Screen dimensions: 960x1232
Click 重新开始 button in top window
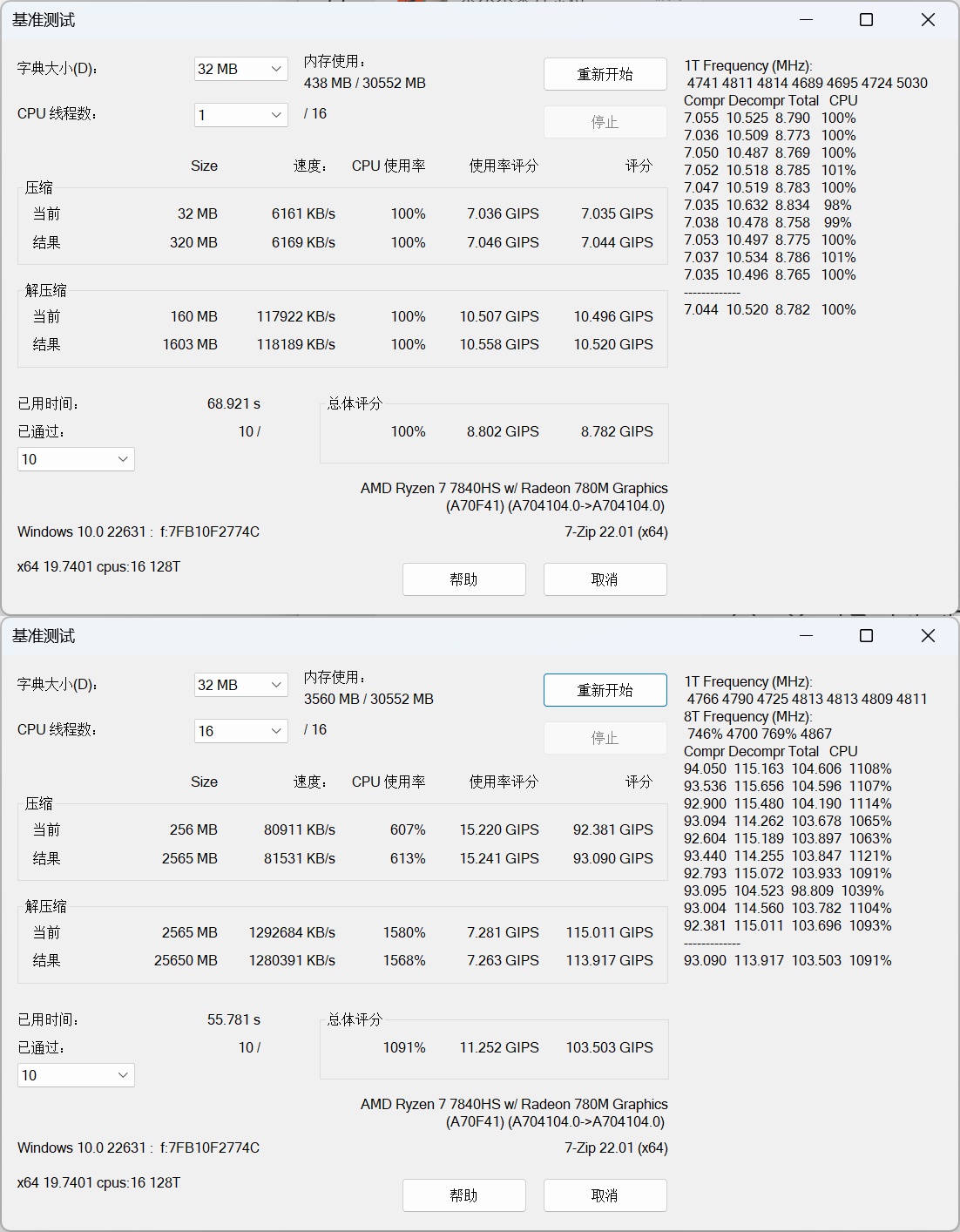click(605, 74)
